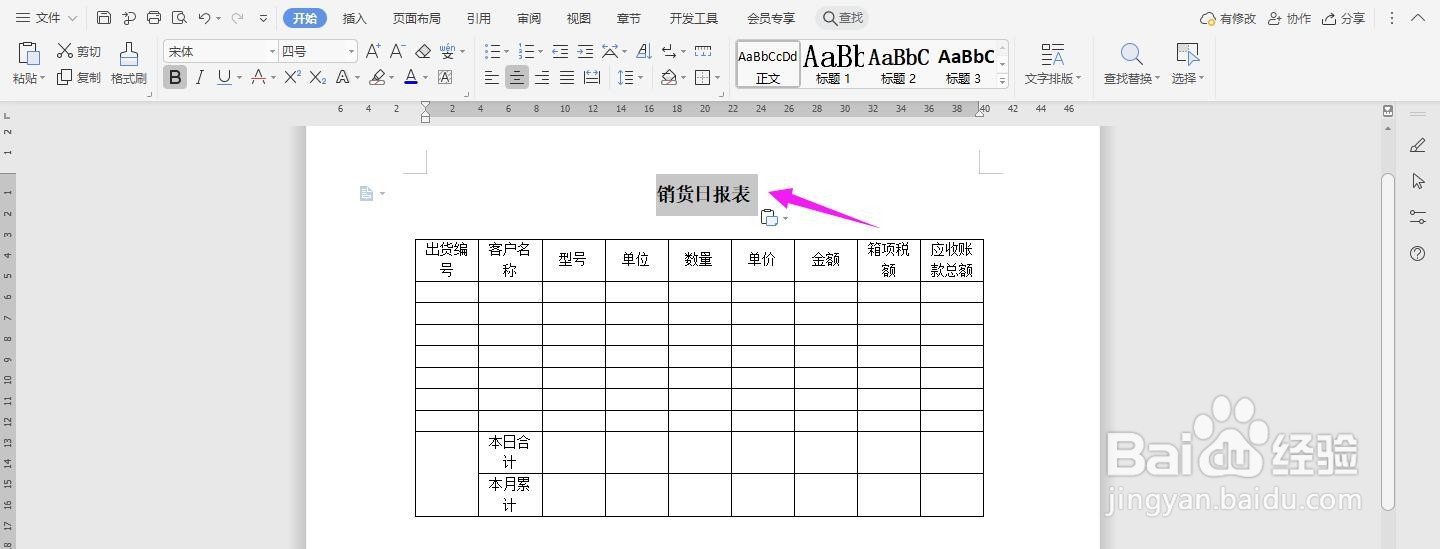This screenshot has height=549, width=1440.
Task: Align text right
Action: [542, 77]
